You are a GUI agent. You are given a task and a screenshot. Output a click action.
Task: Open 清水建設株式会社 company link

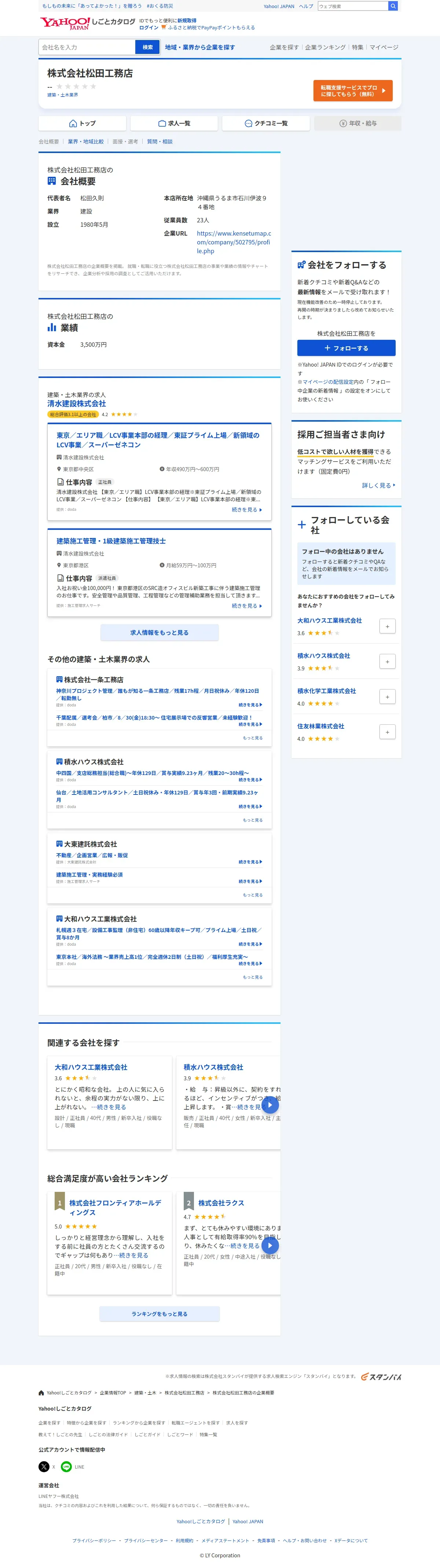point(77,404)
